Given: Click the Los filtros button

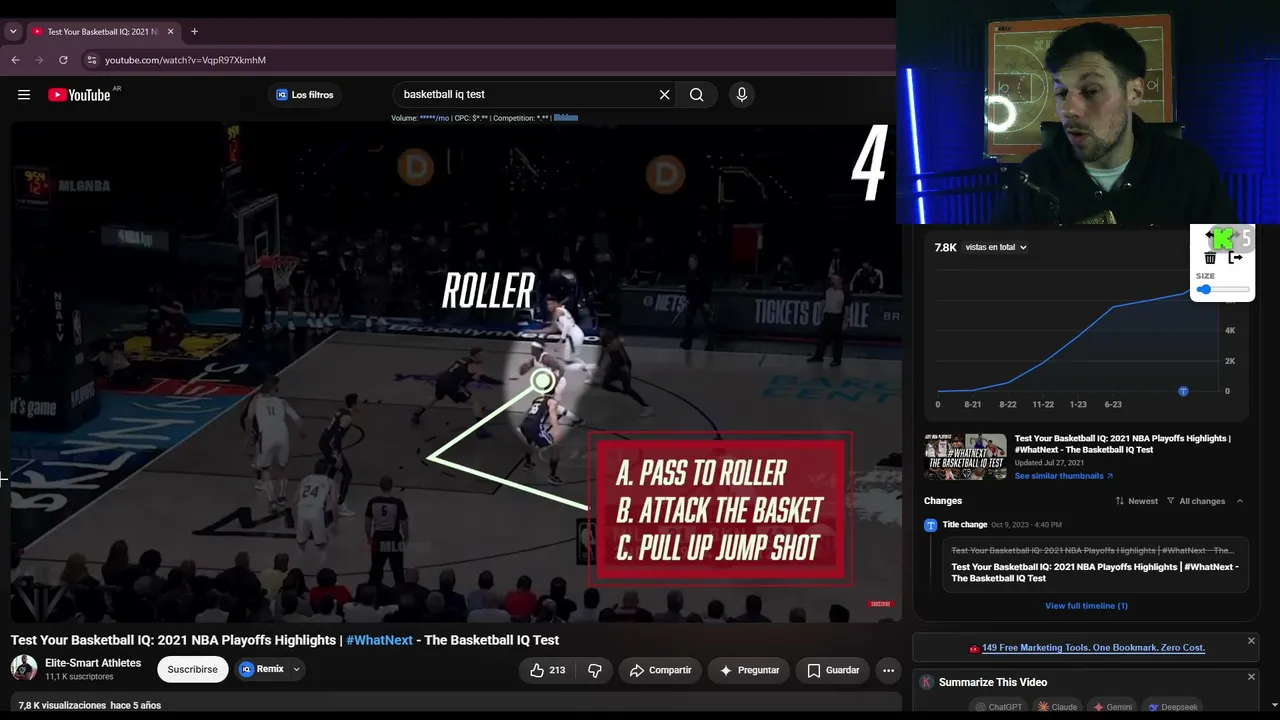Looking at the screenshot, I should [x=305, y=95].
